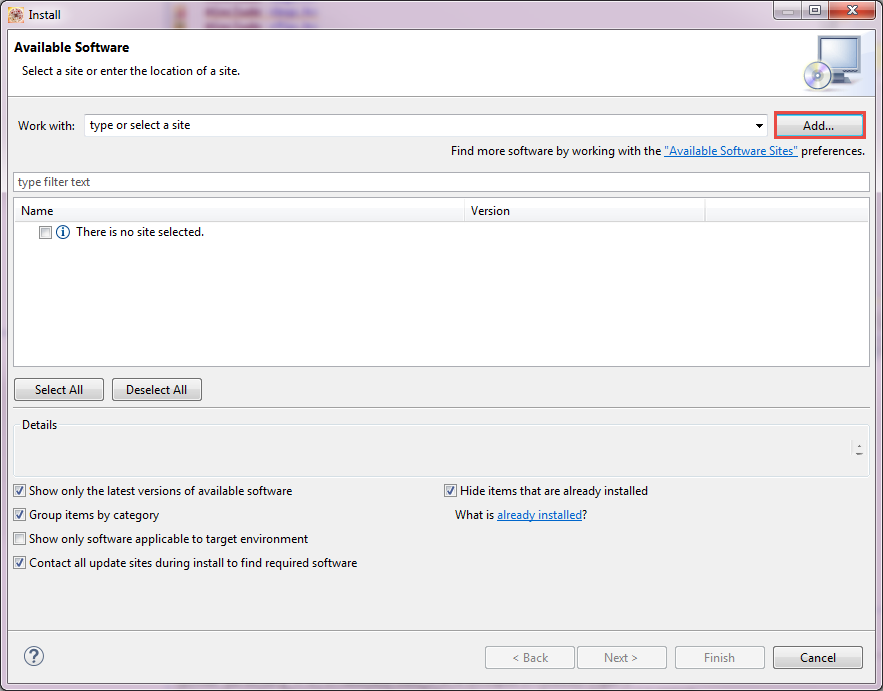The width and height of the screenshot is (883, 691).
Task: Select the 'There is no site selected.' row text
Action: pos(140,232)
